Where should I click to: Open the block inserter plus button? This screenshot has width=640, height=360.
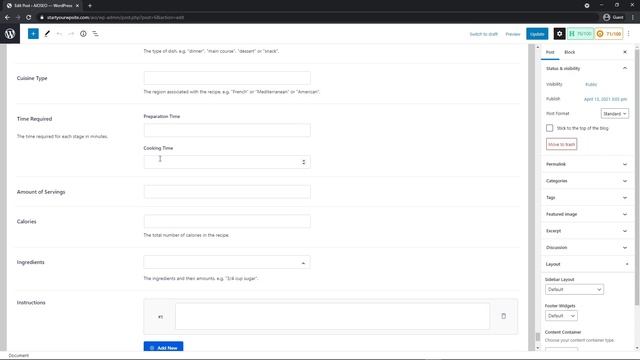33,34
